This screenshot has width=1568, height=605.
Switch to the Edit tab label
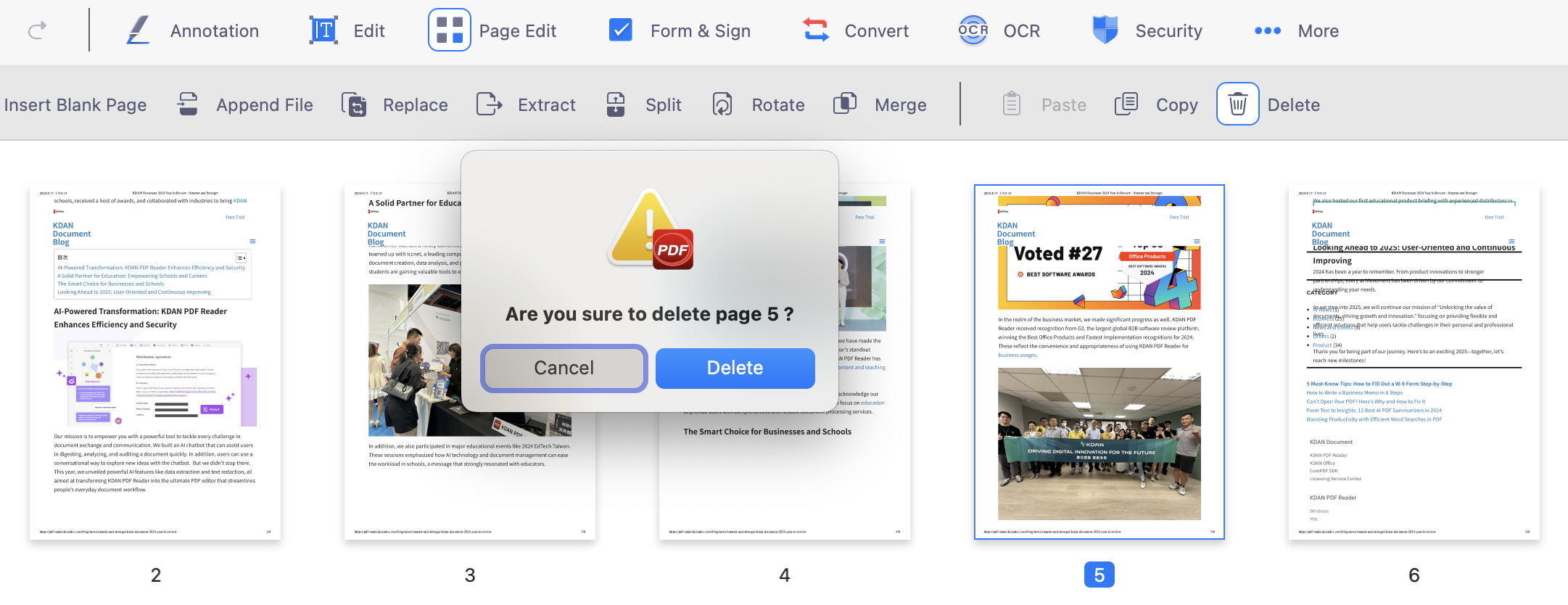(369, 31)
